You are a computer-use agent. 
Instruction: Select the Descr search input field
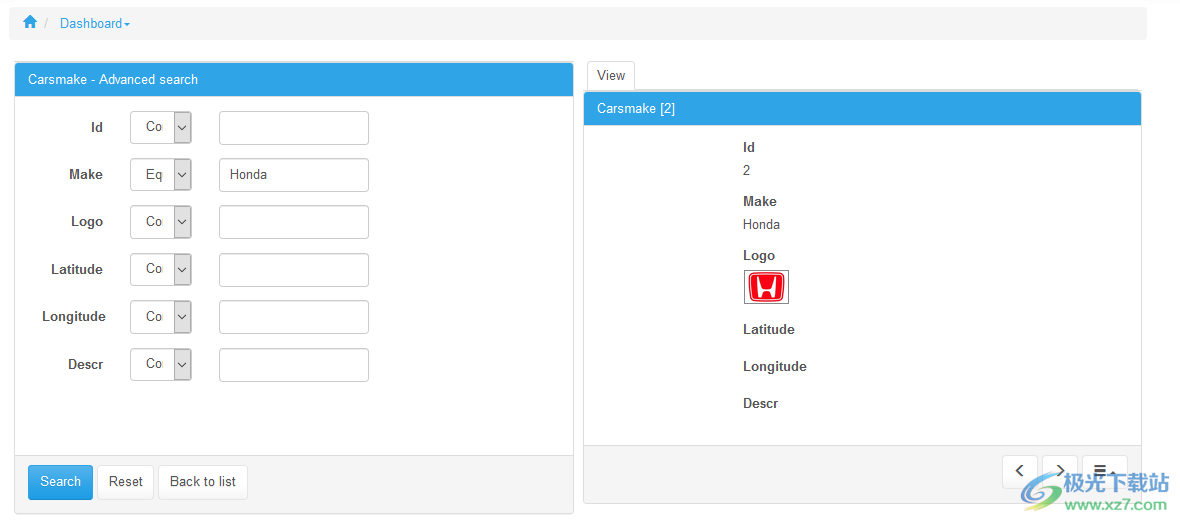[293, 364]
